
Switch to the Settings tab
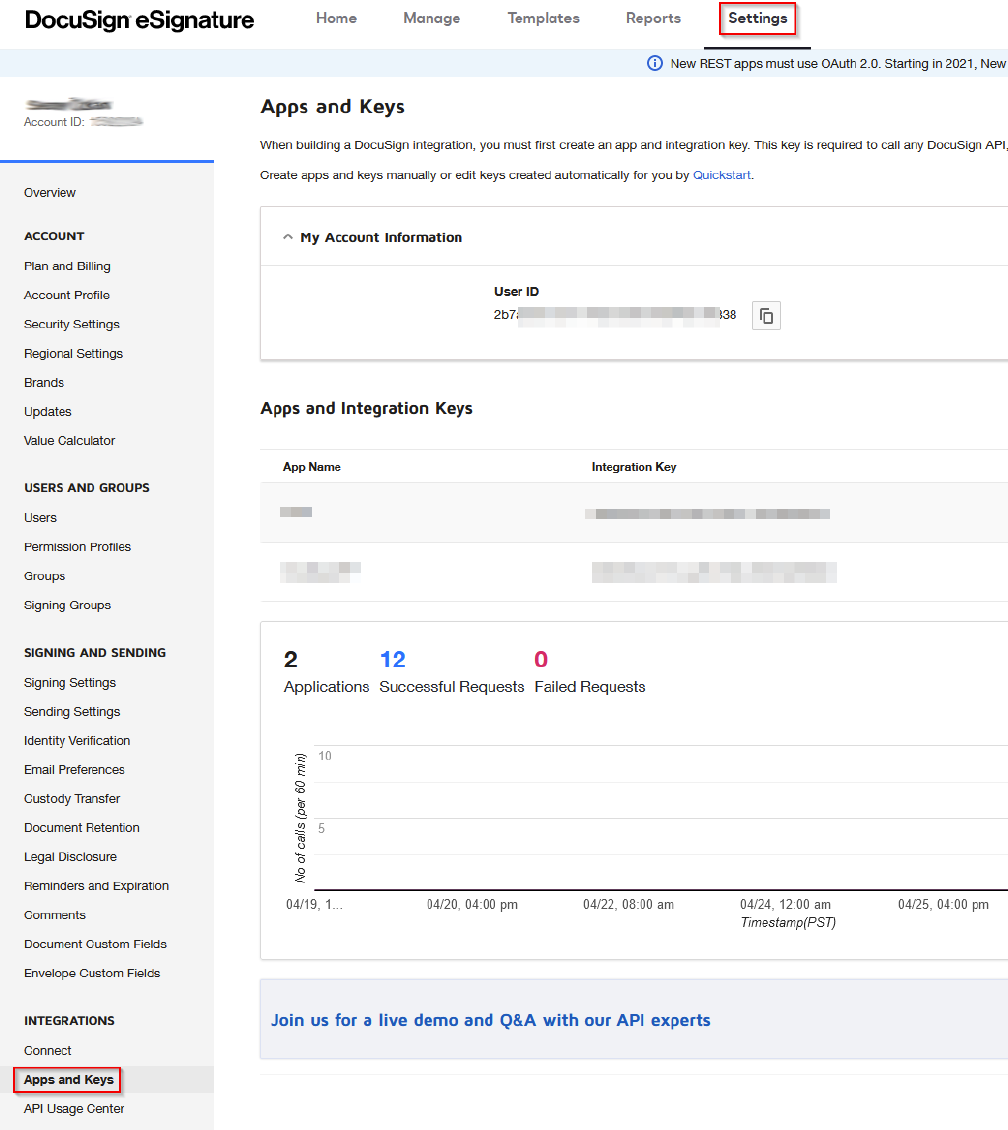click(757, 18)
